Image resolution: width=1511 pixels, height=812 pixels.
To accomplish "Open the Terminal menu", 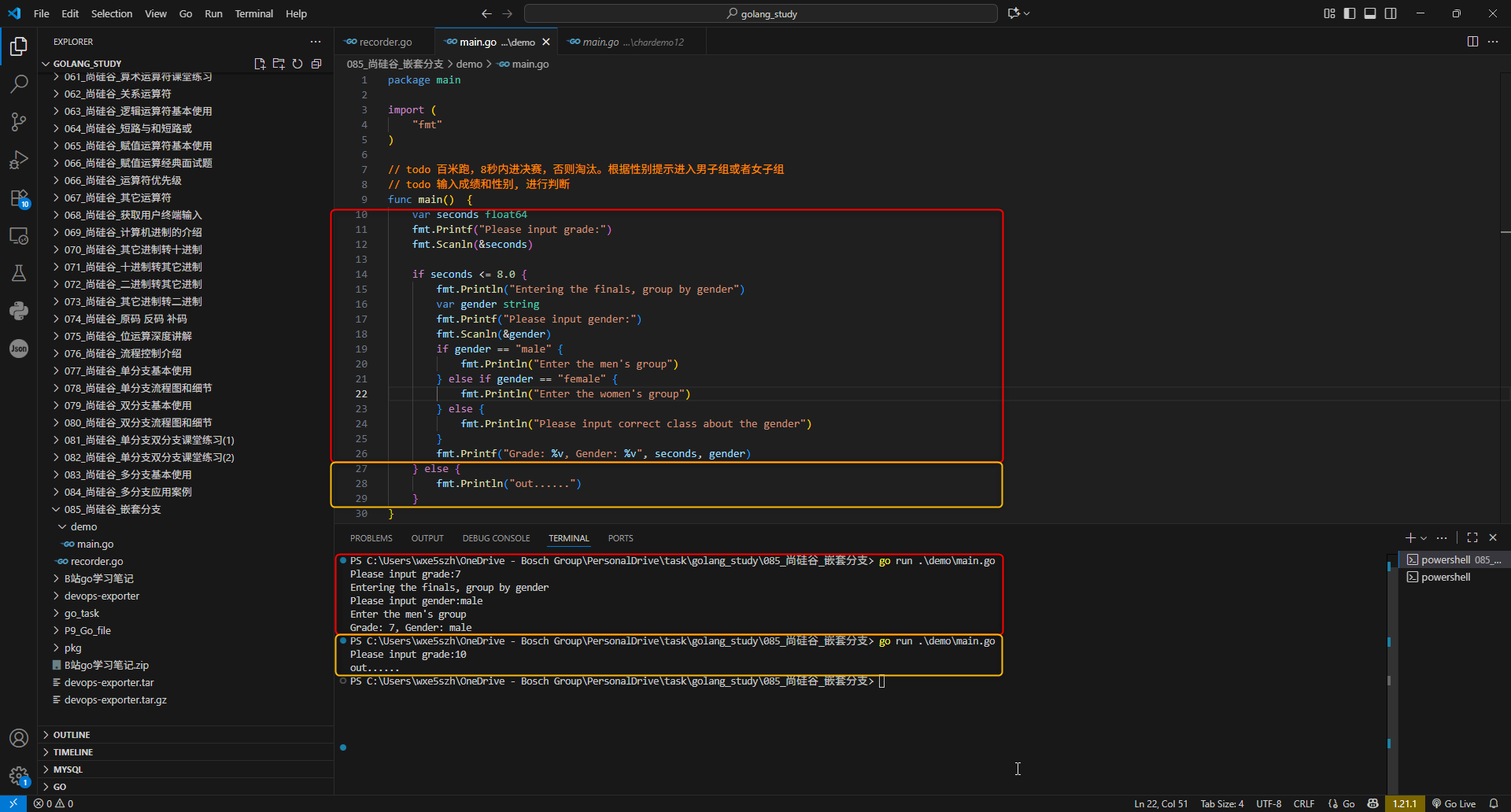I will 254,13.
